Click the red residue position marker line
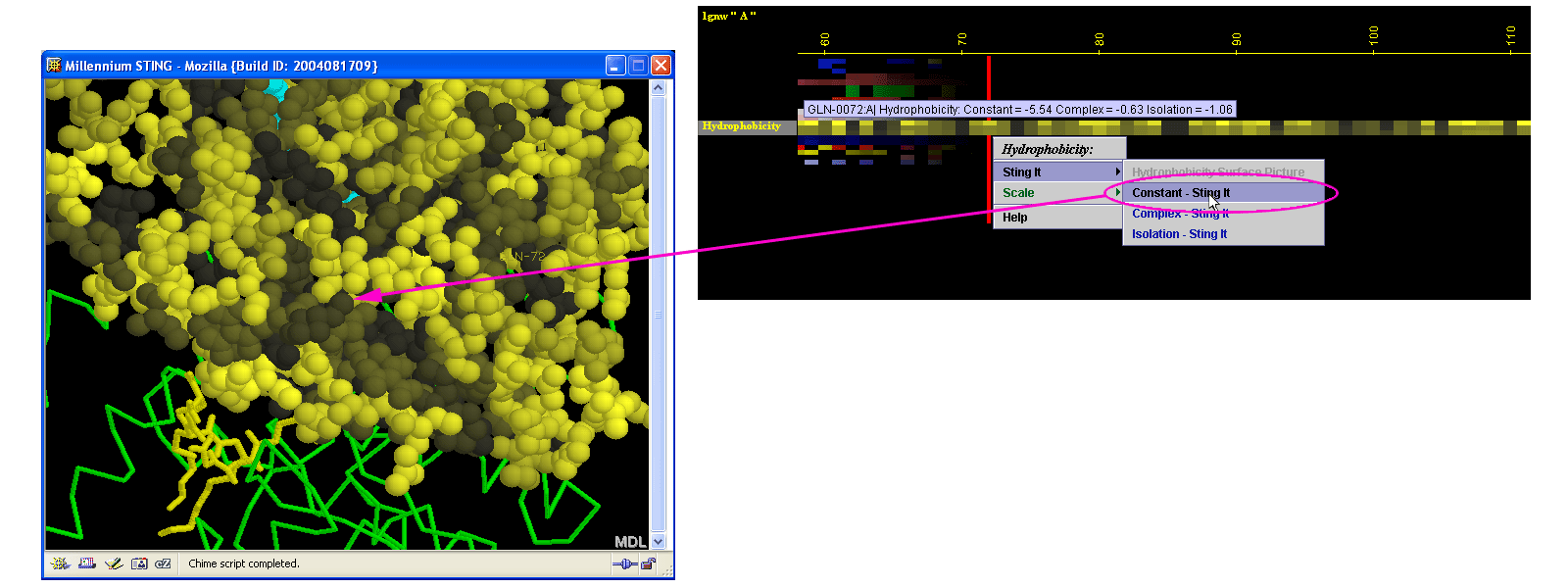1568x588 pixels. pyautogui.click(x=989, y=139)
